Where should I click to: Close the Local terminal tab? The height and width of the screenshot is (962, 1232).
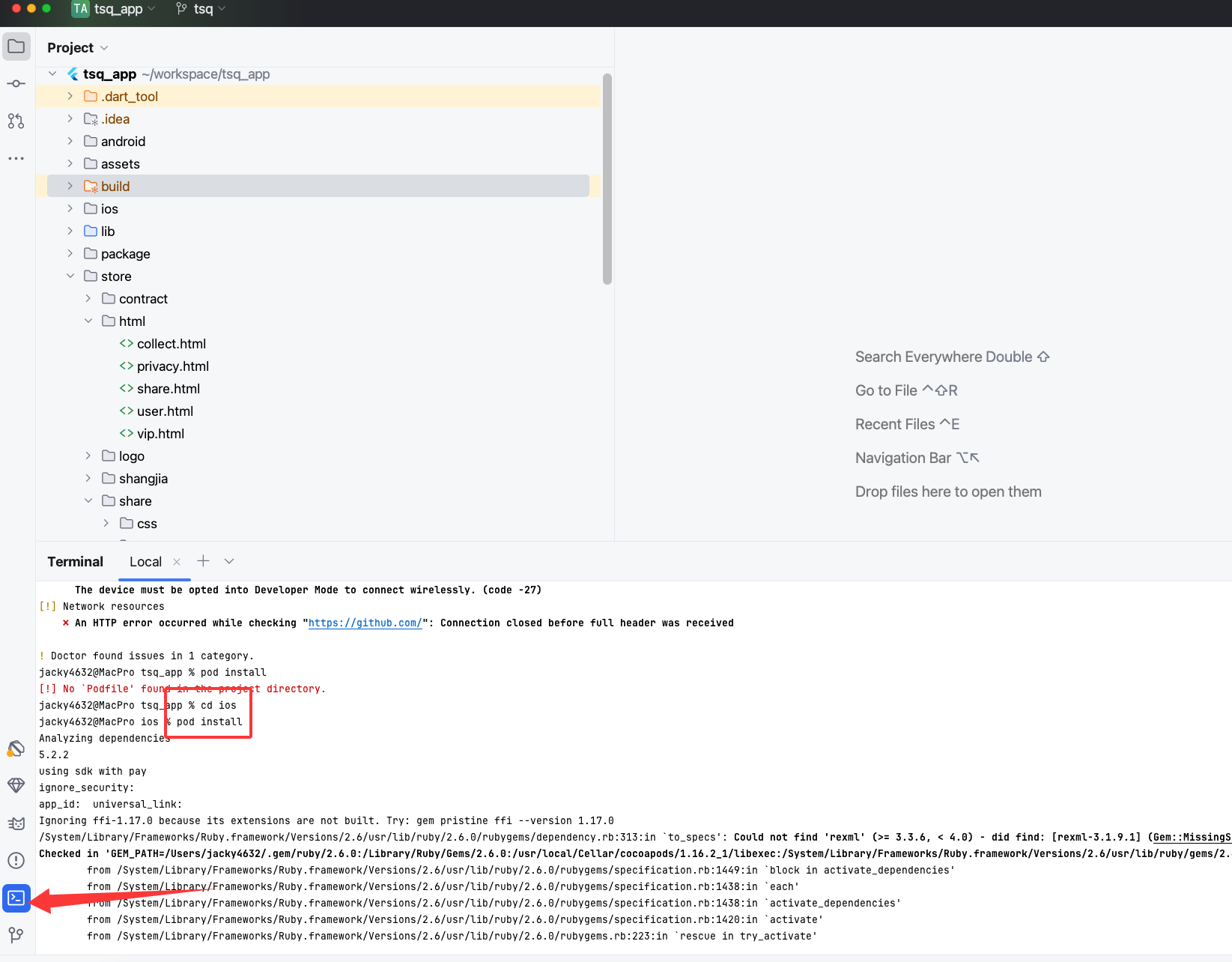click(x=177, y=562)
